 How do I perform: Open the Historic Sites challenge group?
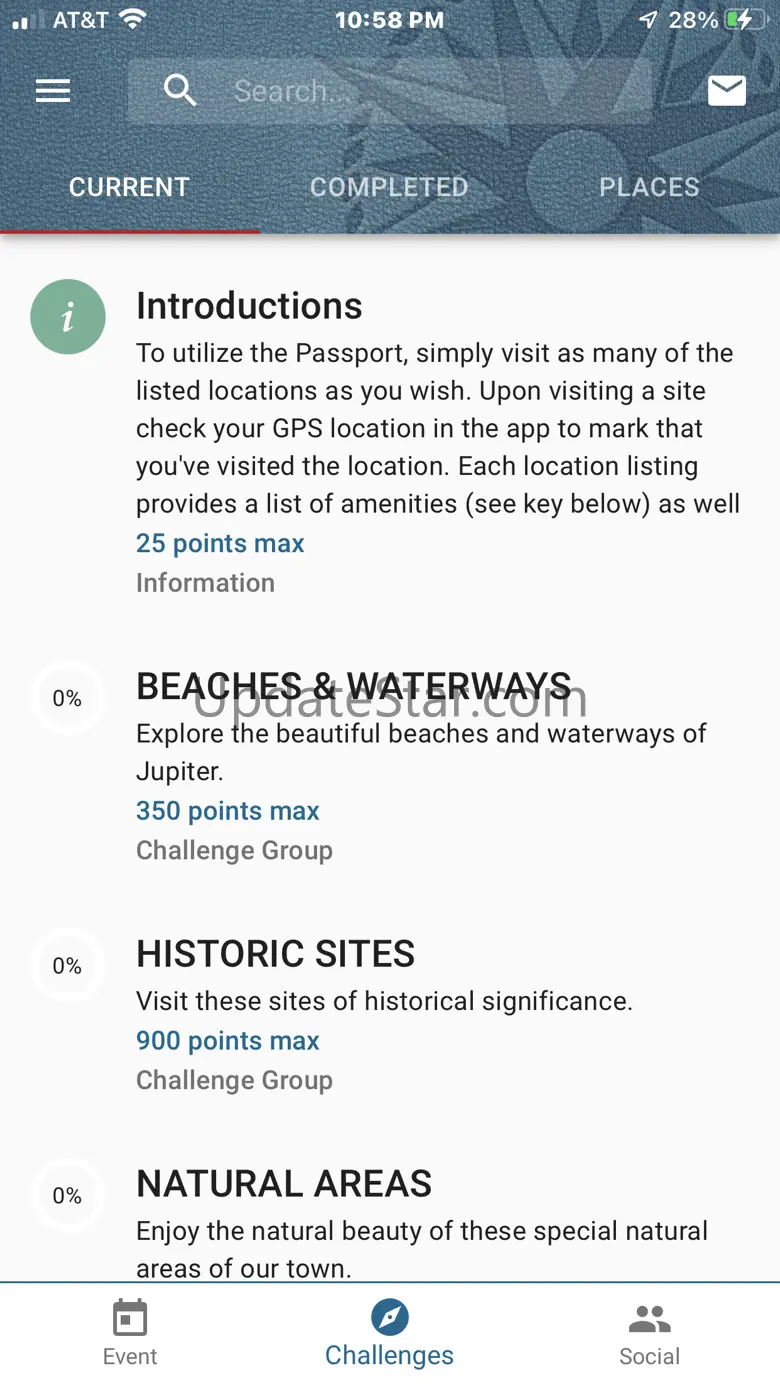click(x=275, y=954)
